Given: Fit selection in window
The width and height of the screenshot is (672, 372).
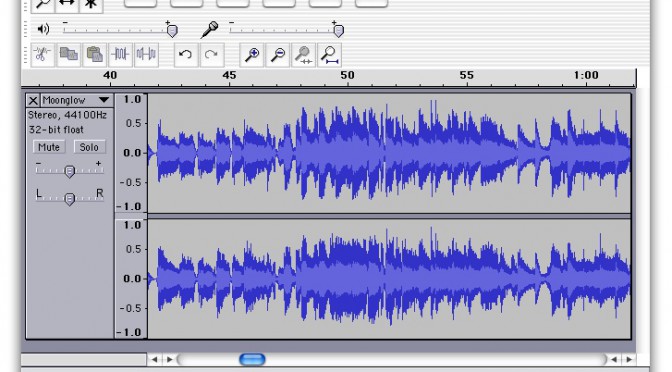Looking at the screenshot, I should [x=303, y=54].
